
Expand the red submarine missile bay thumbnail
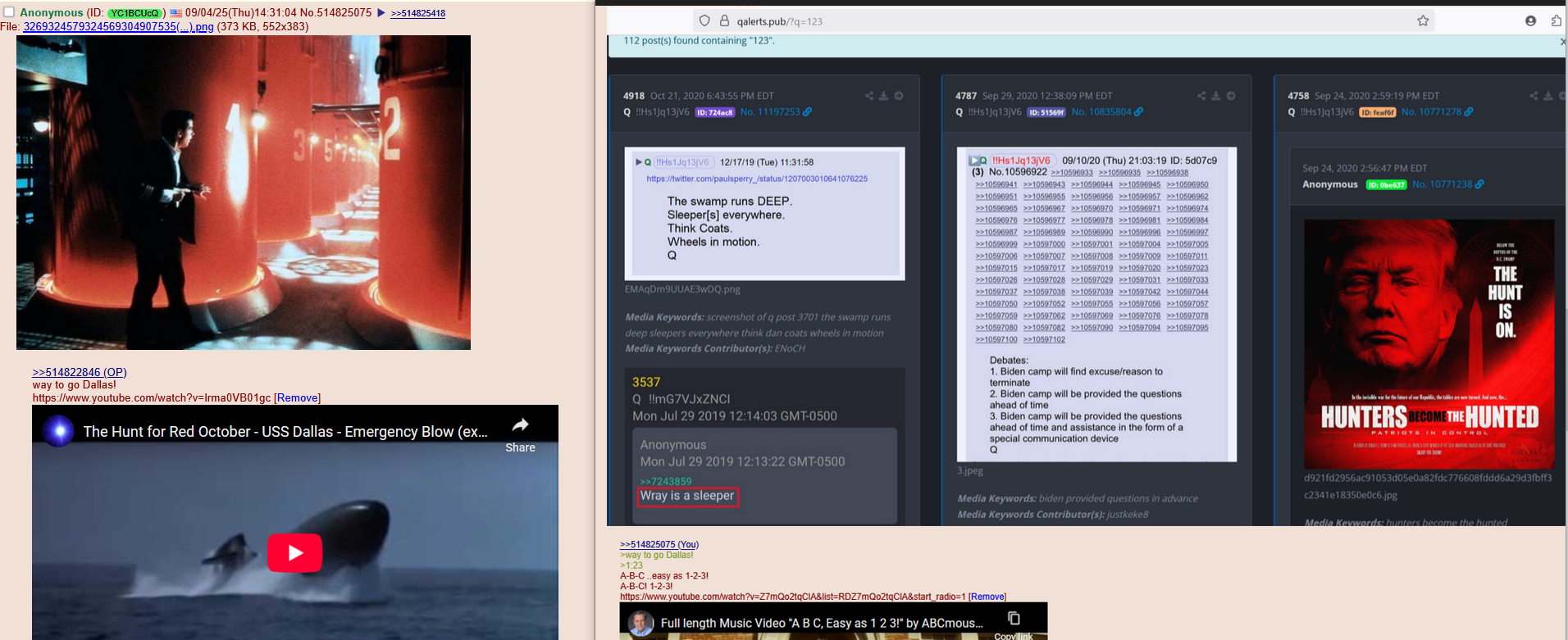[x=244, y=193]
